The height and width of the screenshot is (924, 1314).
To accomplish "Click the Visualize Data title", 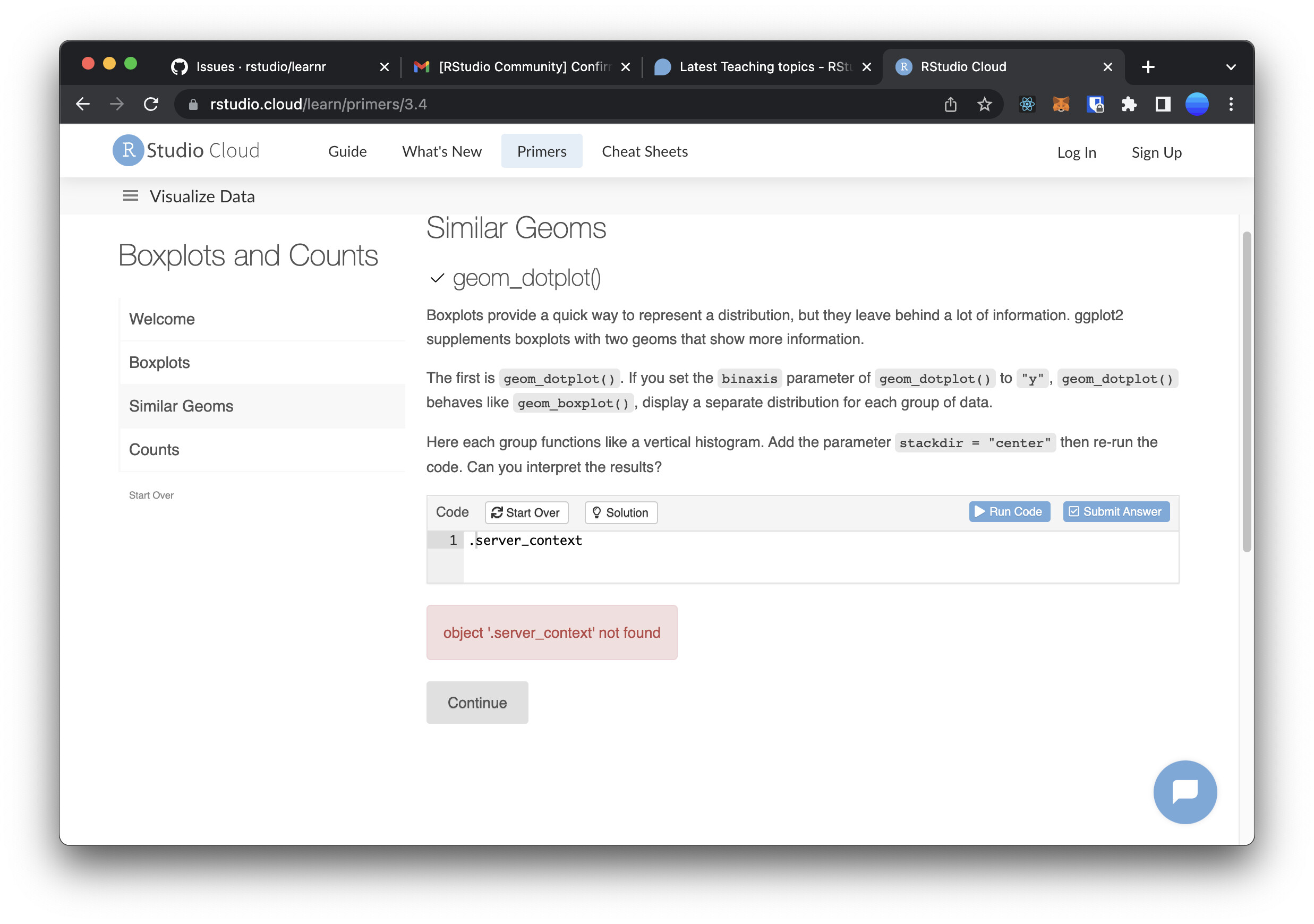I will (x=202, y=196).
